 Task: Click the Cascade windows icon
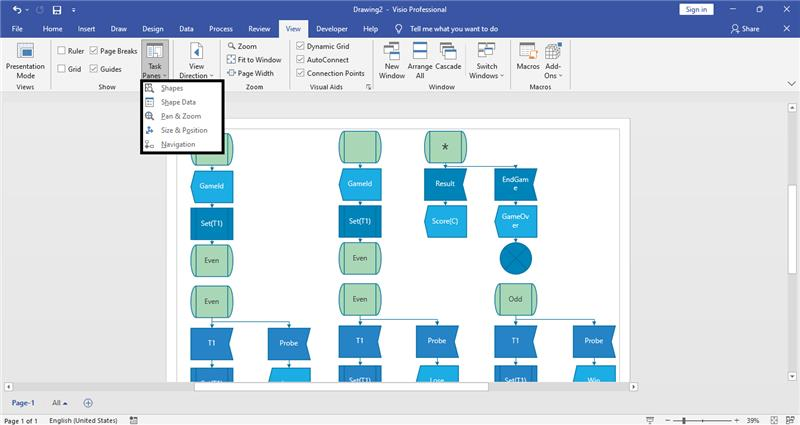(x=448, y=51)
